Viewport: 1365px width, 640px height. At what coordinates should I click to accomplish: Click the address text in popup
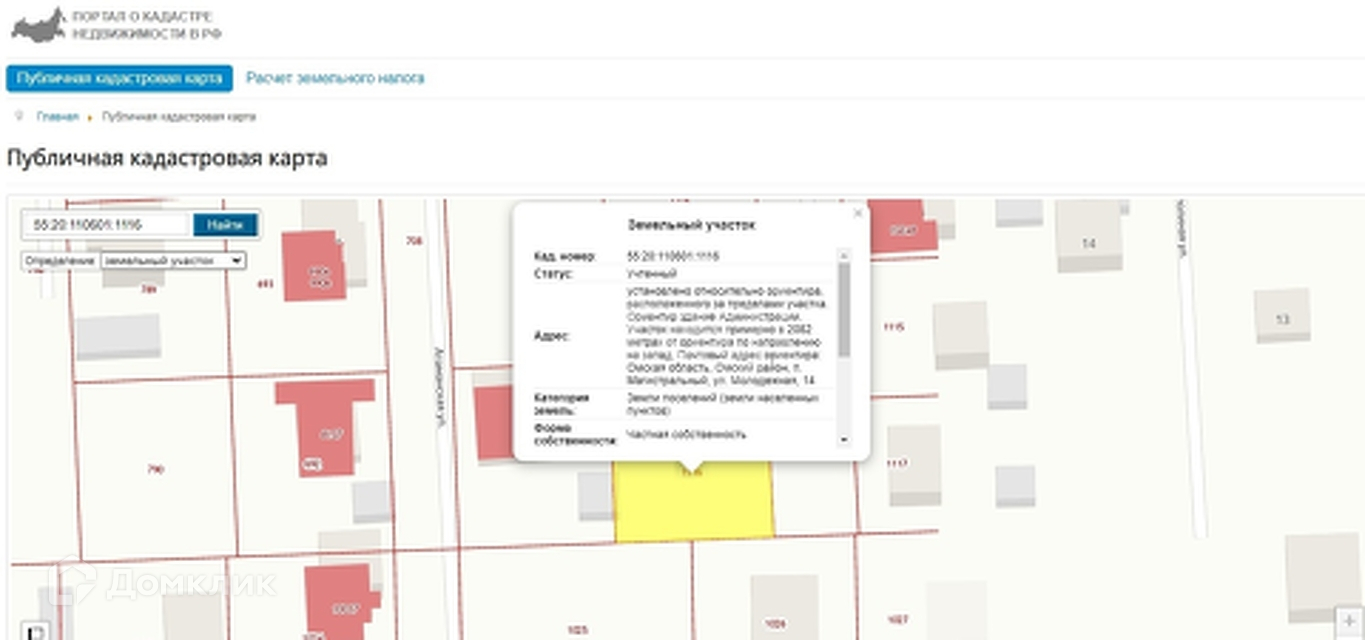pyautogui.click(x=727, y=335)
